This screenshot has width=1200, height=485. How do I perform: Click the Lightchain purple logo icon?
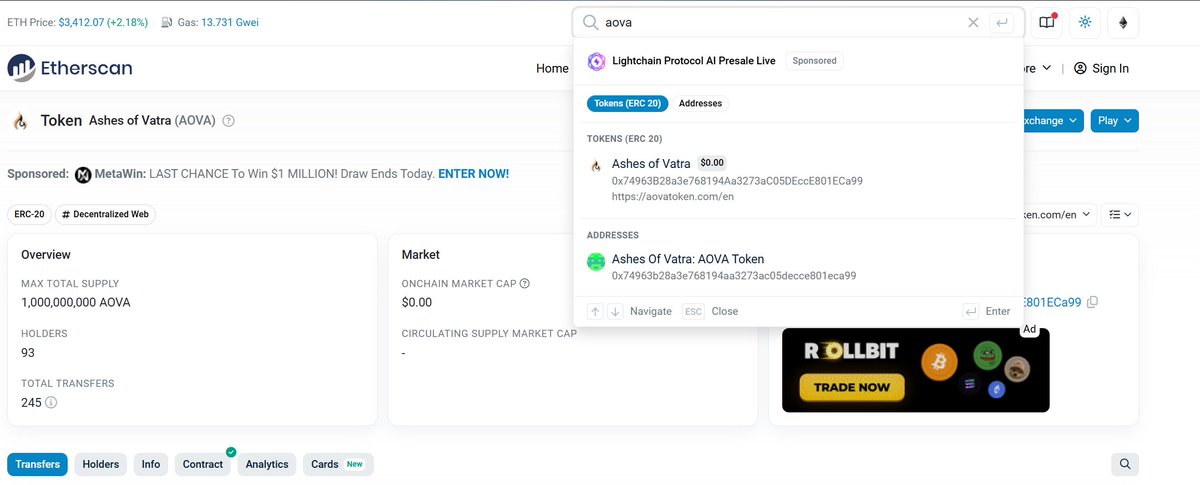tap(596, 61)
